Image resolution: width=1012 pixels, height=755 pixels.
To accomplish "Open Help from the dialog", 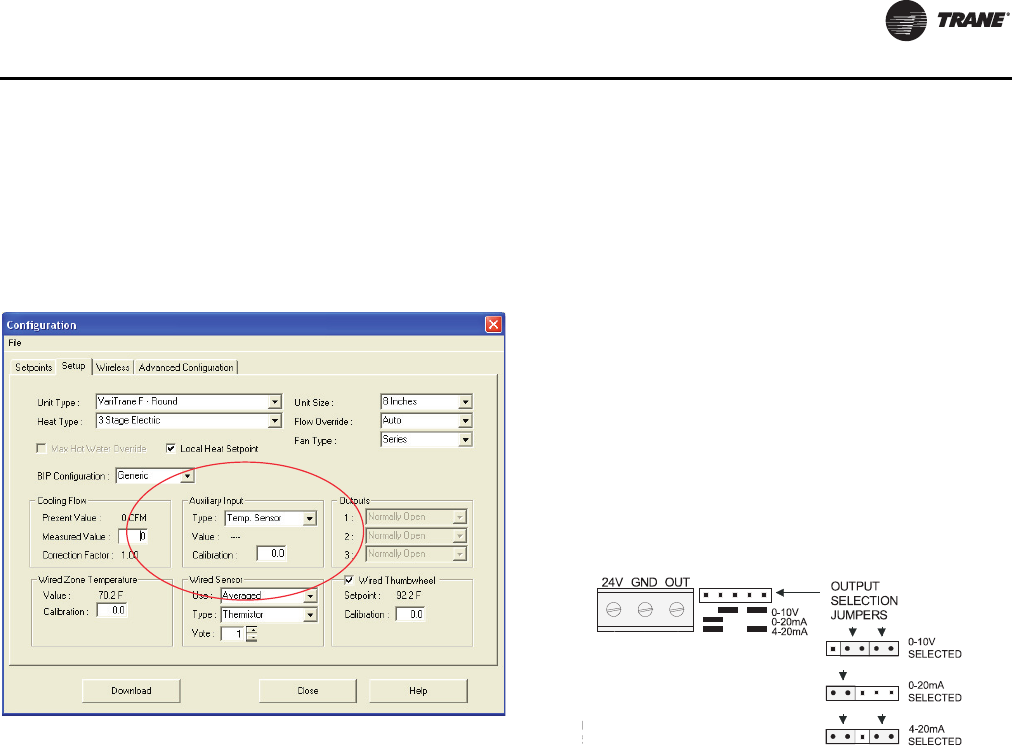I will 418,690.
